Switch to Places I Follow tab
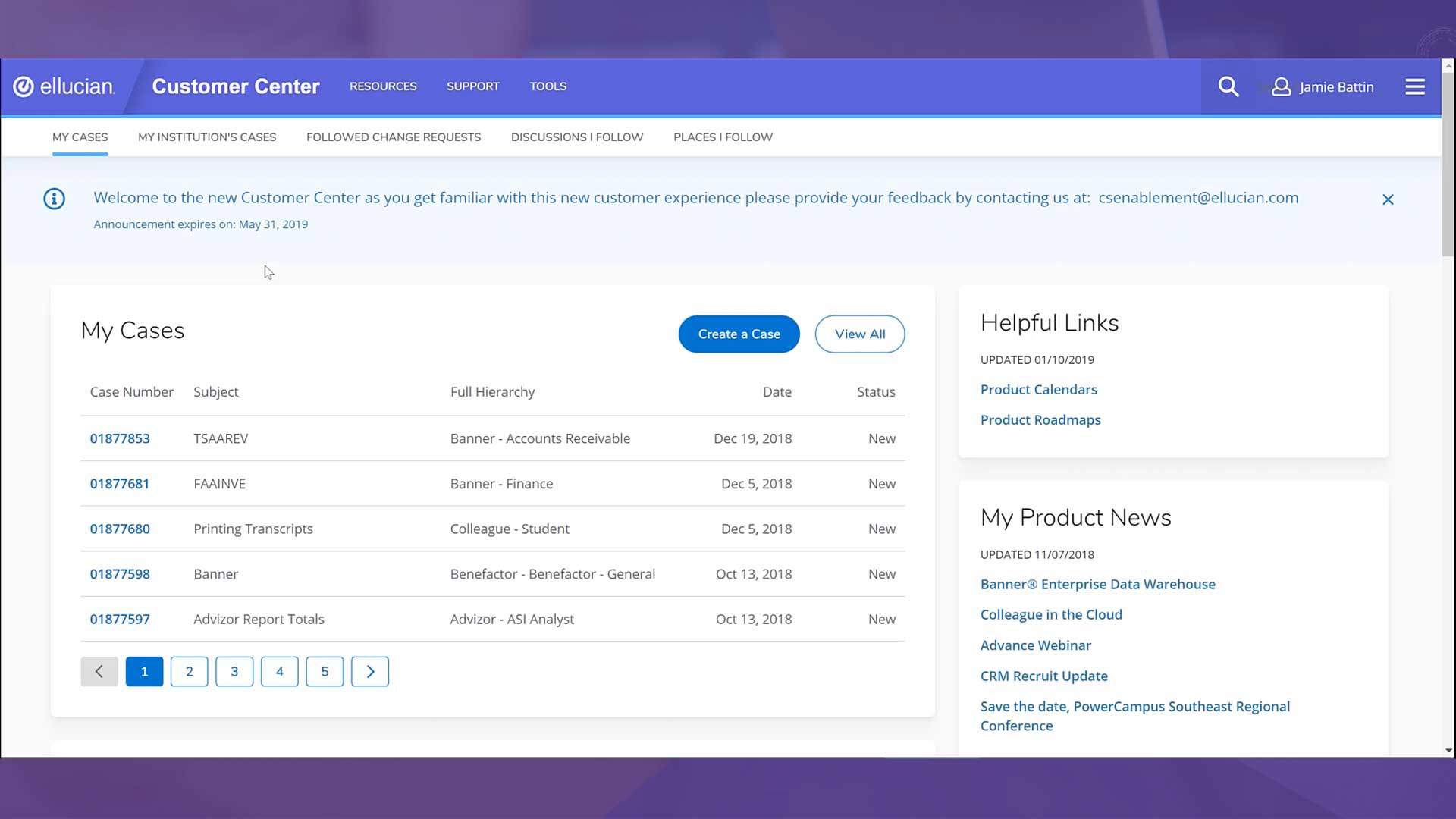This screenshot has height=819, width=1456. coord(723,137)
